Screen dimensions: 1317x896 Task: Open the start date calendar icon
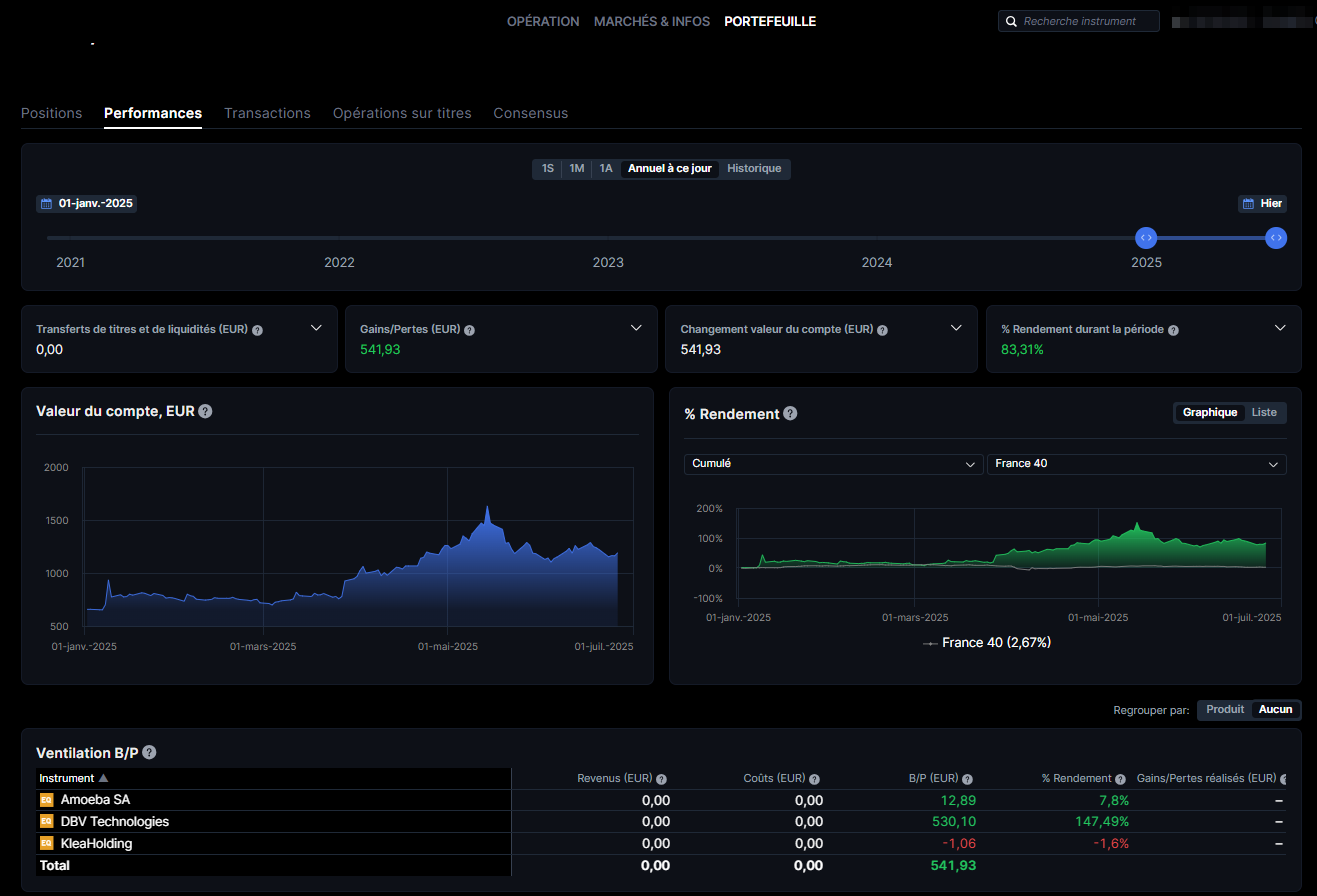coord(46,204)
